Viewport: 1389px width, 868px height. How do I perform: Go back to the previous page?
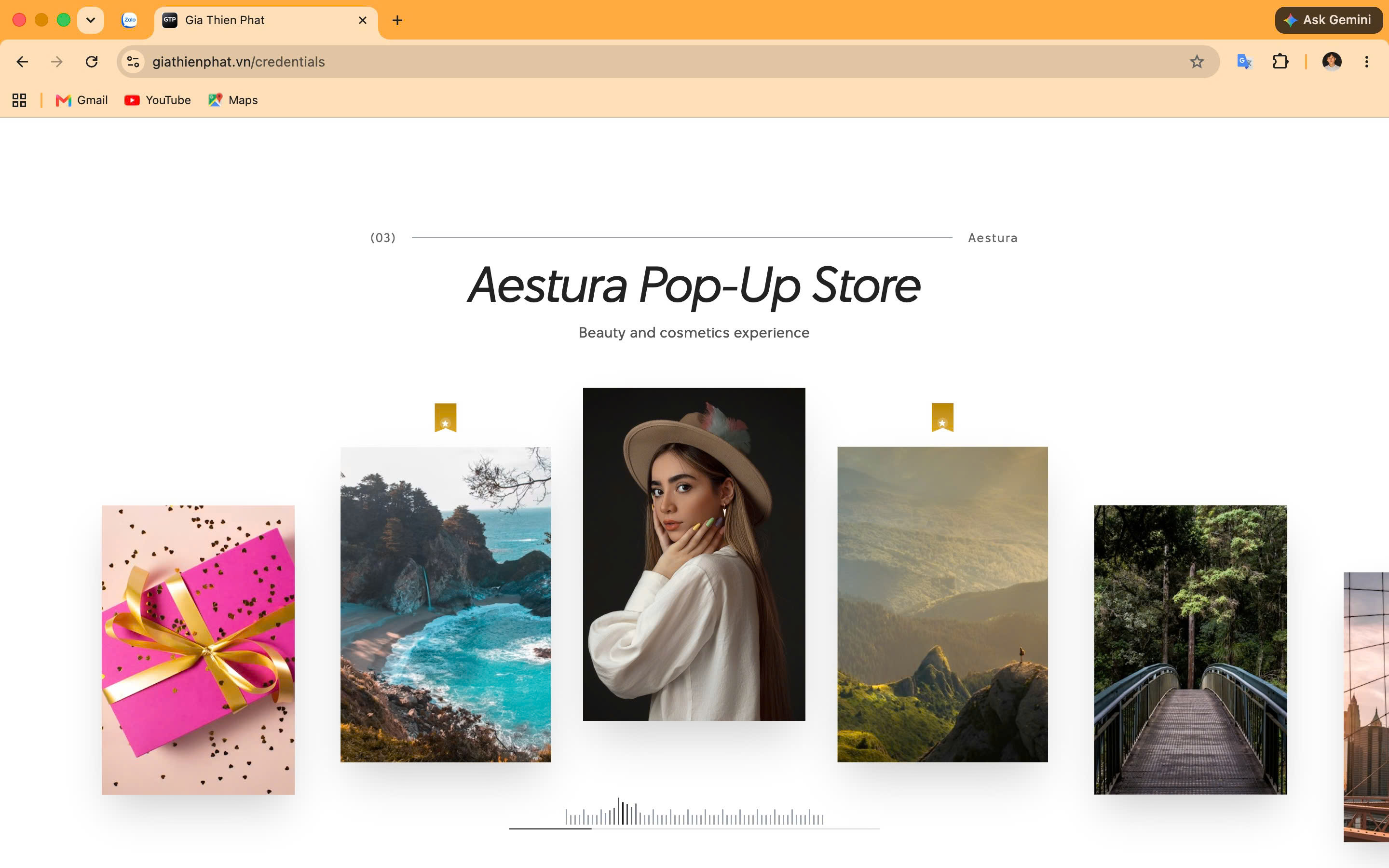pos(22,61)
